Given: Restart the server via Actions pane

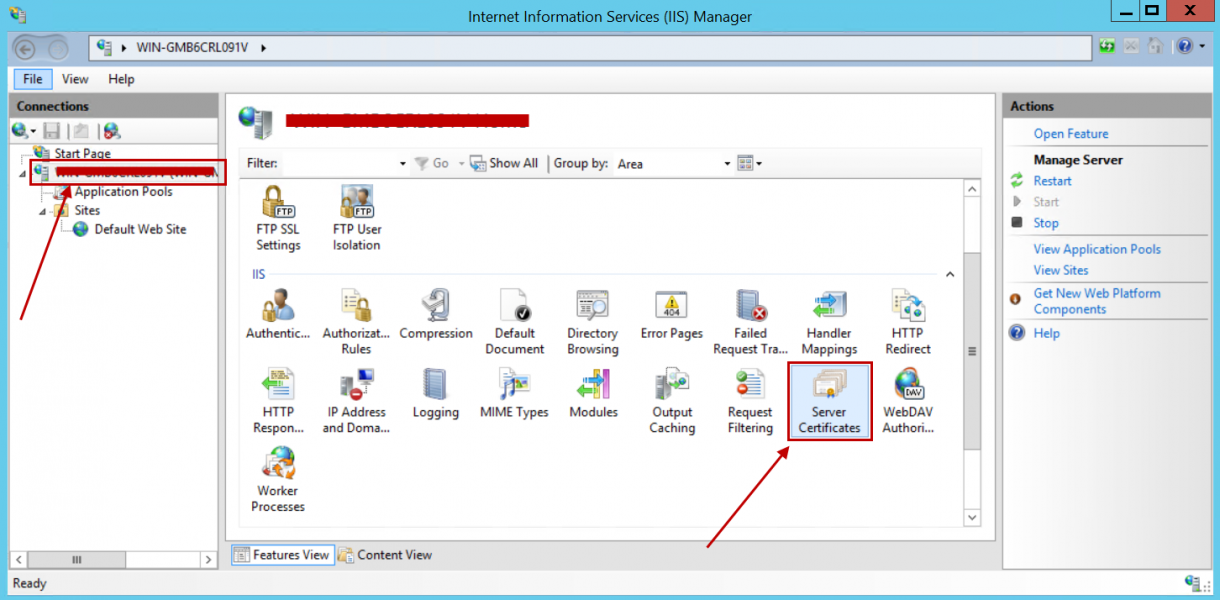Looking at the screenshot, I should coord(1053,181).
